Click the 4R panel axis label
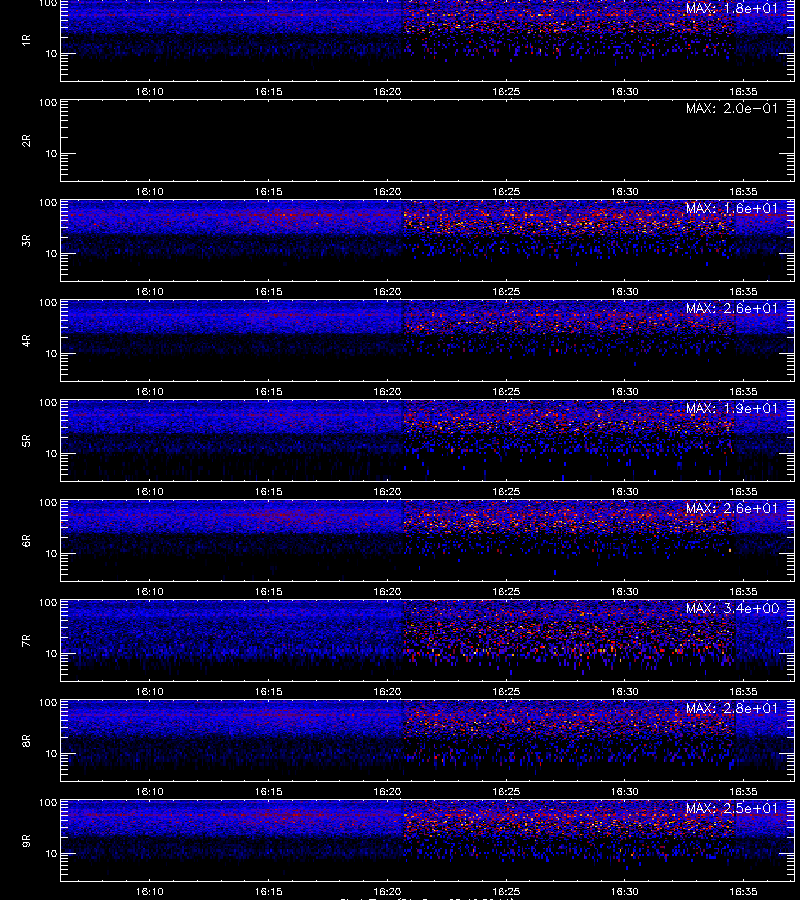This screenshot has height=900, width=800. [26, 340]
